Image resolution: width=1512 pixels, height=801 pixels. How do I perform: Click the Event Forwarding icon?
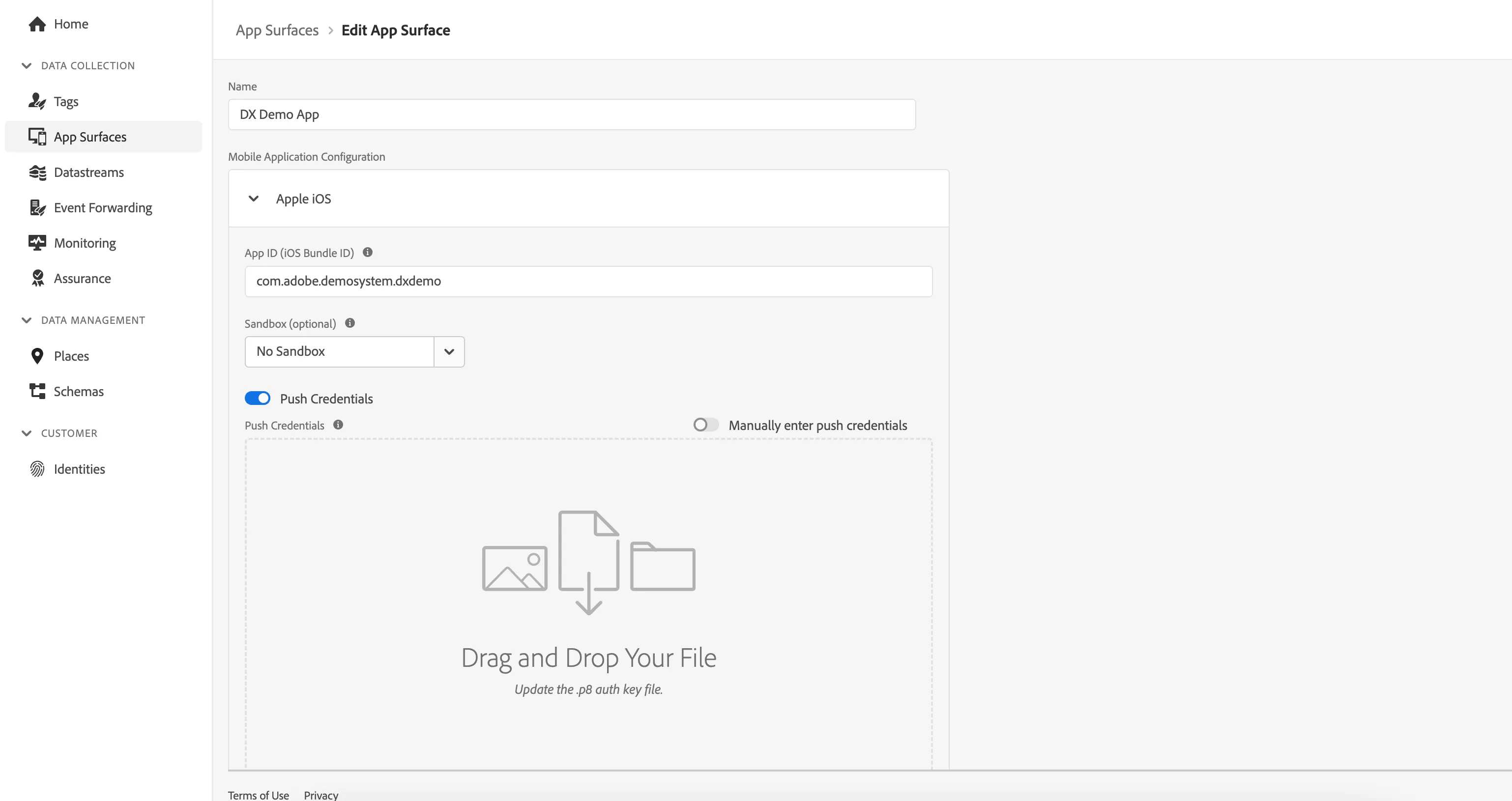click(x=37, y=208)
